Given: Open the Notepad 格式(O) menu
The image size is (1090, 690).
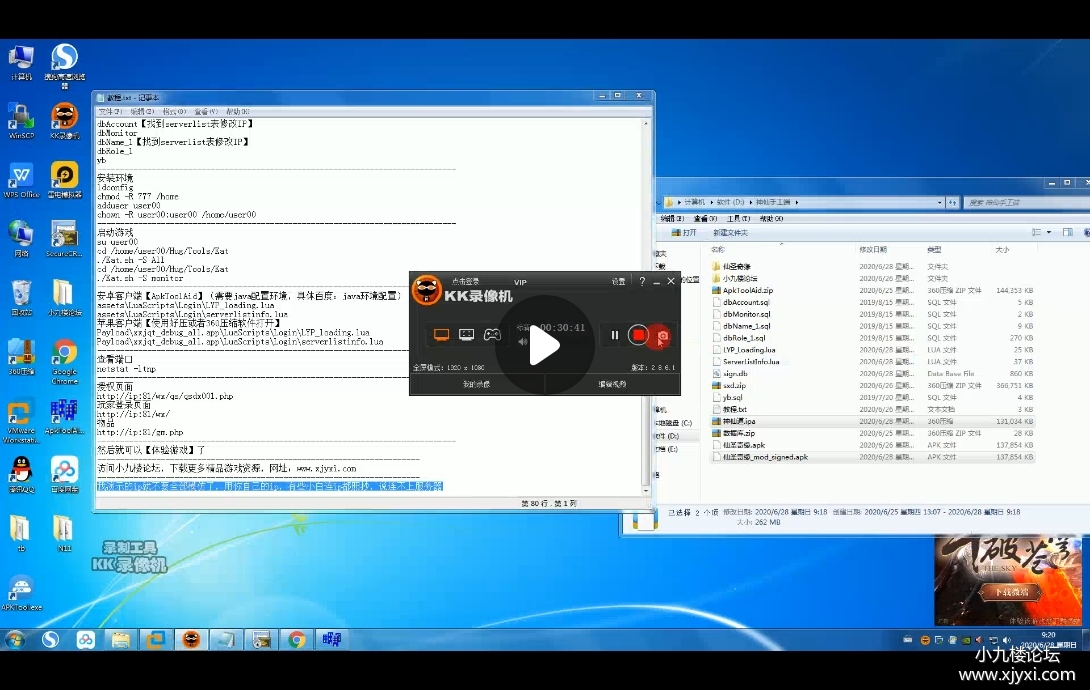Looking at the screenshot, I should click(173, 111).
